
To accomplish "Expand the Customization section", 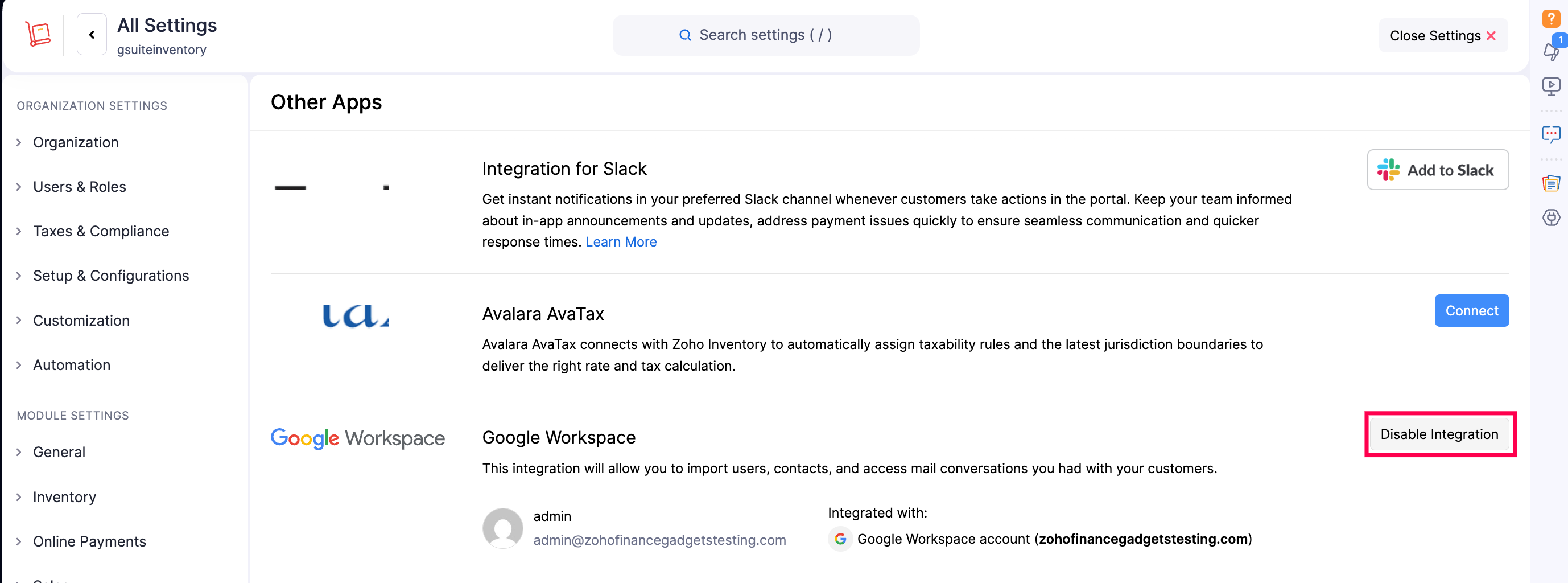I will pos(81,321).
